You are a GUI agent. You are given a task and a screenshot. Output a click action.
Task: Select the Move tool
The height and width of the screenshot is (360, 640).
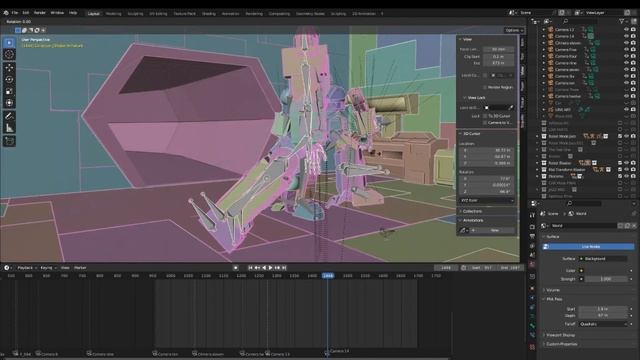(9, 68)
